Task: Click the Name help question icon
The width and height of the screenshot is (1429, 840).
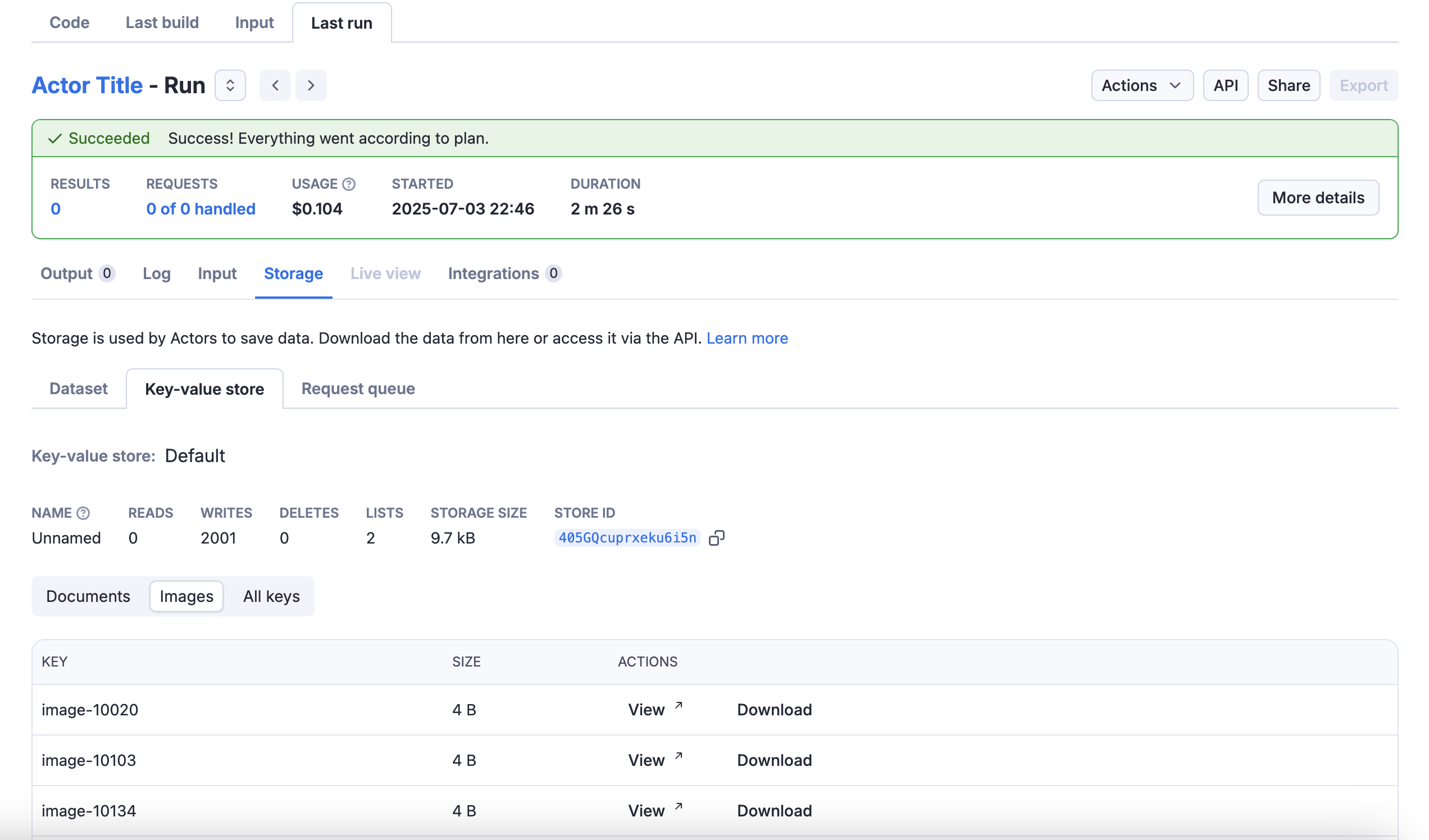Action: [x=83, y=513]
